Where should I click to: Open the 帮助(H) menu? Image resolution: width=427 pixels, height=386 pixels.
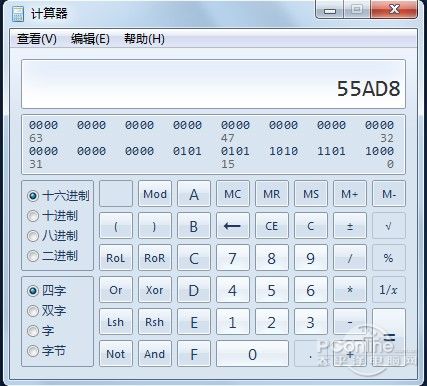(144, 39)
